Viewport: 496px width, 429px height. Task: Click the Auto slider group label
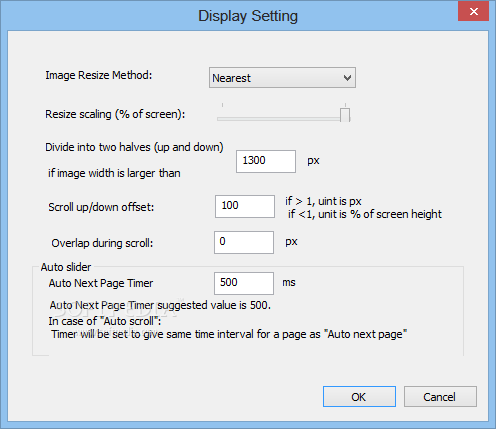tap(66, 267)
